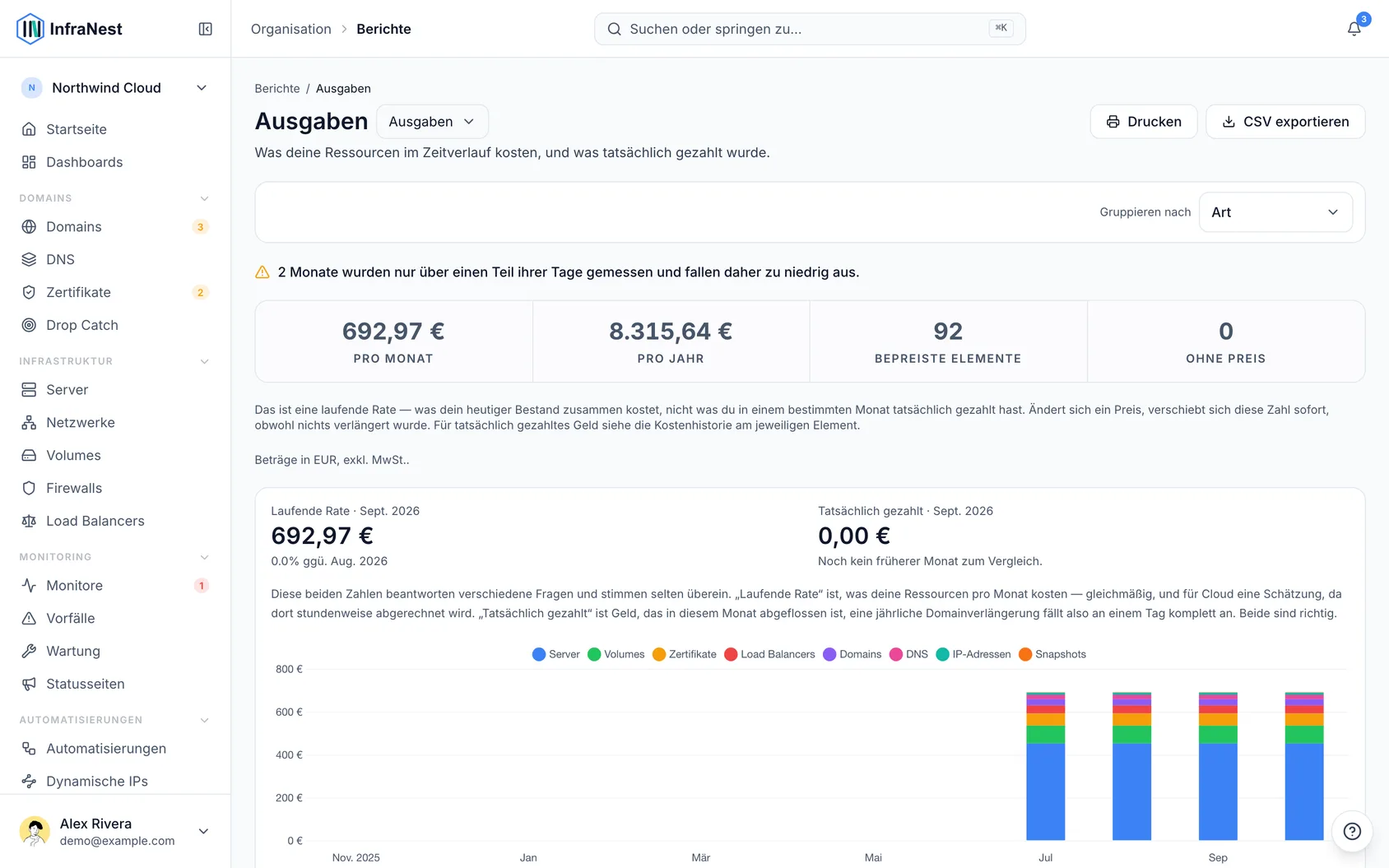The width and height of the screenshot is (1389, 868).
Task: Open the Alex Rivera account menu
Action: (115, 832)
